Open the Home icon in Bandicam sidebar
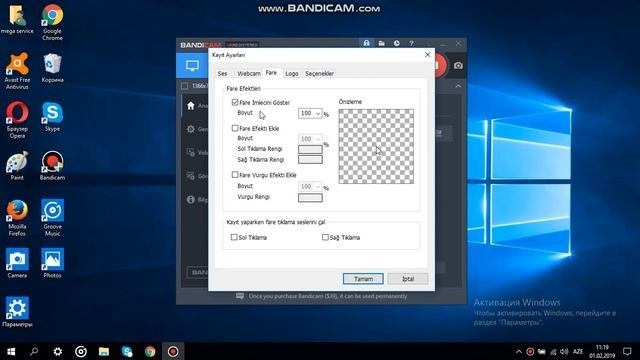 tap(191, 106)
